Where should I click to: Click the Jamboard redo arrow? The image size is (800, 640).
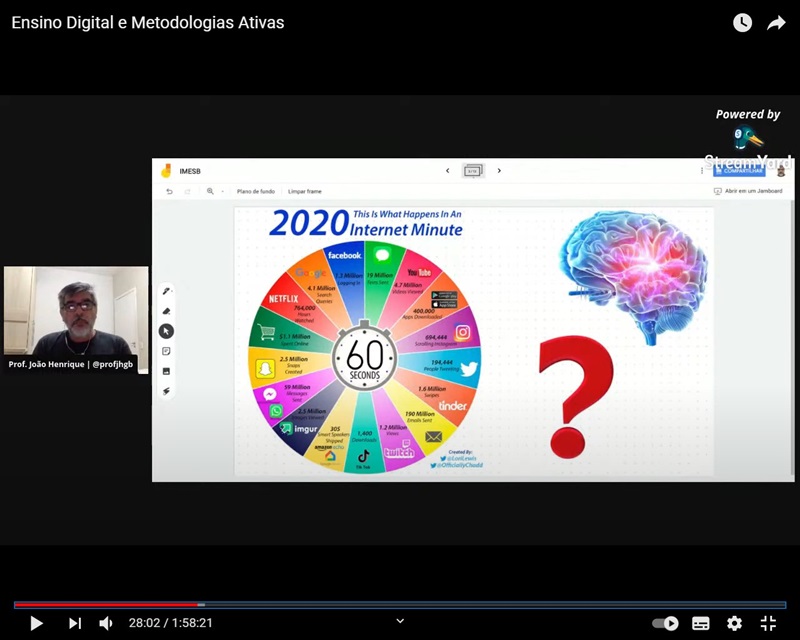(187, 191)
